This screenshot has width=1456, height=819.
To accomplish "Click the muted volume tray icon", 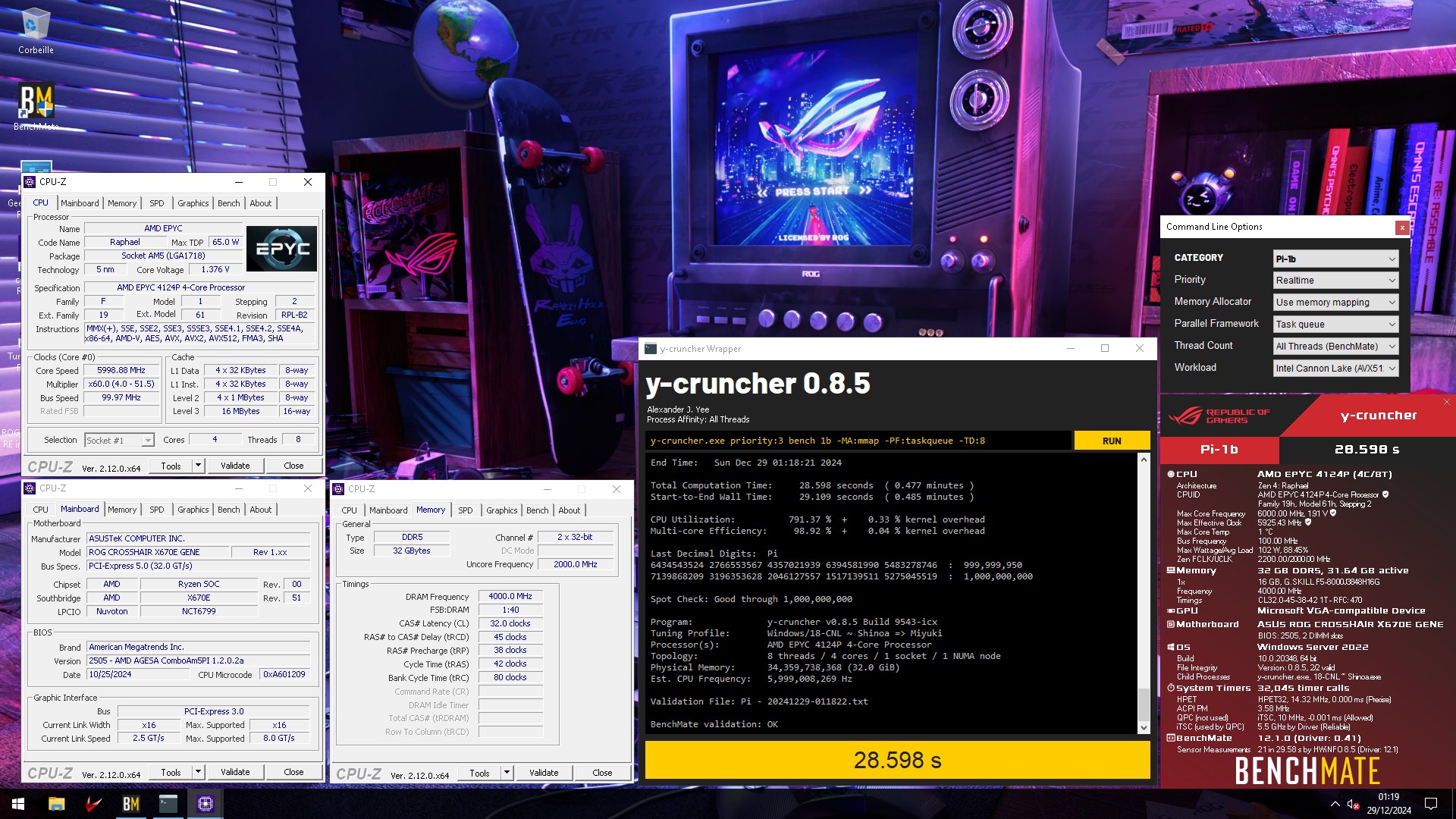I will (x=1352, y=803).
